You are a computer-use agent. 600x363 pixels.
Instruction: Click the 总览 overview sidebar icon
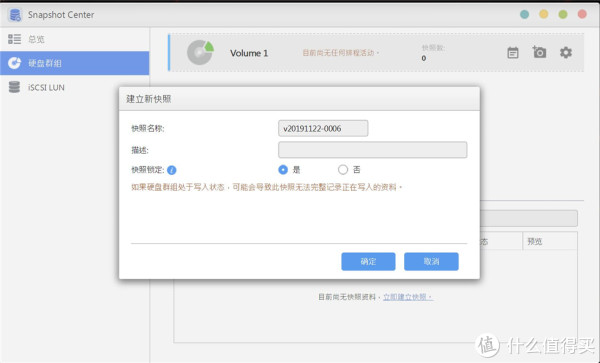click(x=15, y=39)
